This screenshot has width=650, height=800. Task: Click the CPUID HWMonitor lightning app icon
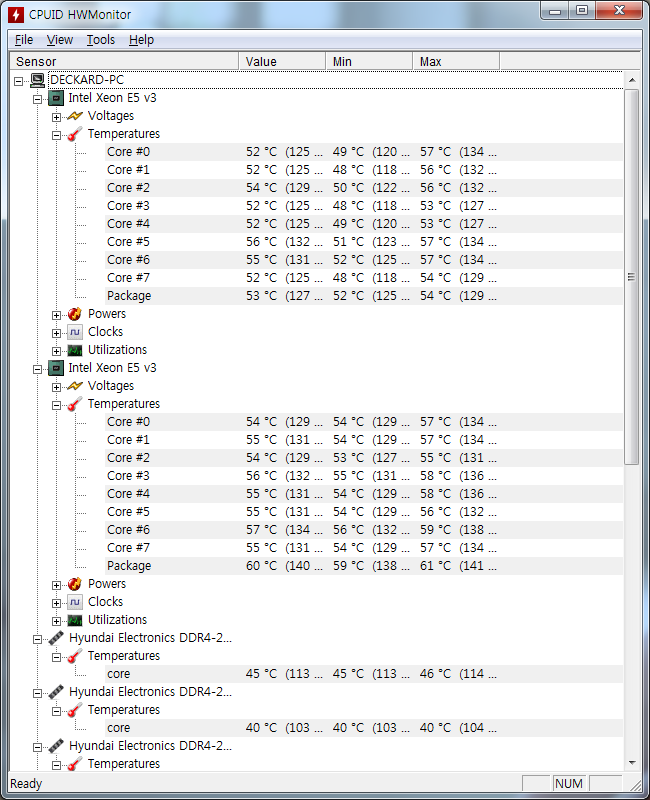point(16,14)
